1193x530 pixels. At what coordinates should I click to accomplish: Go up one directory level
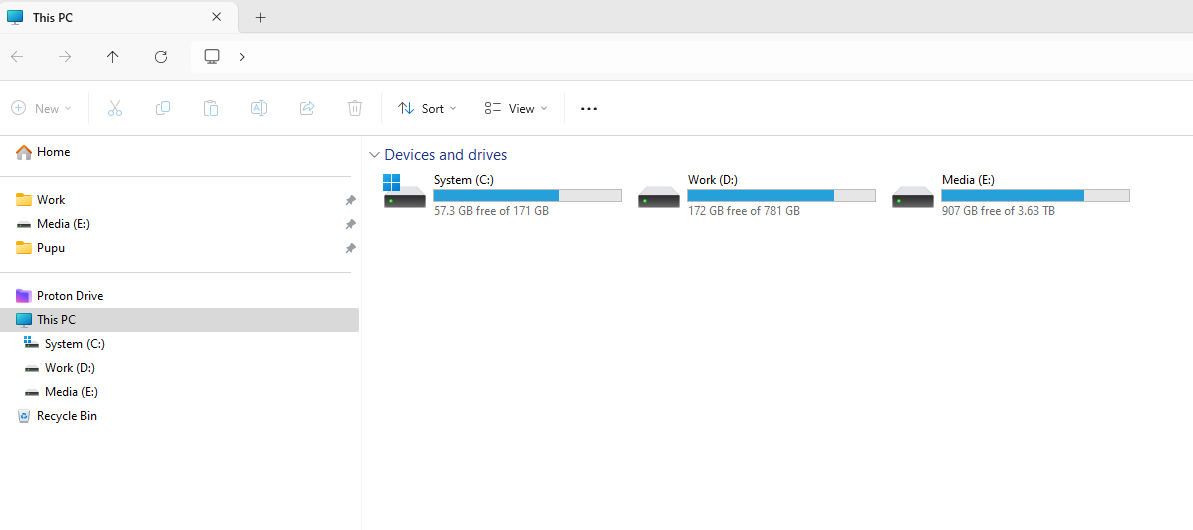point(113,57)
